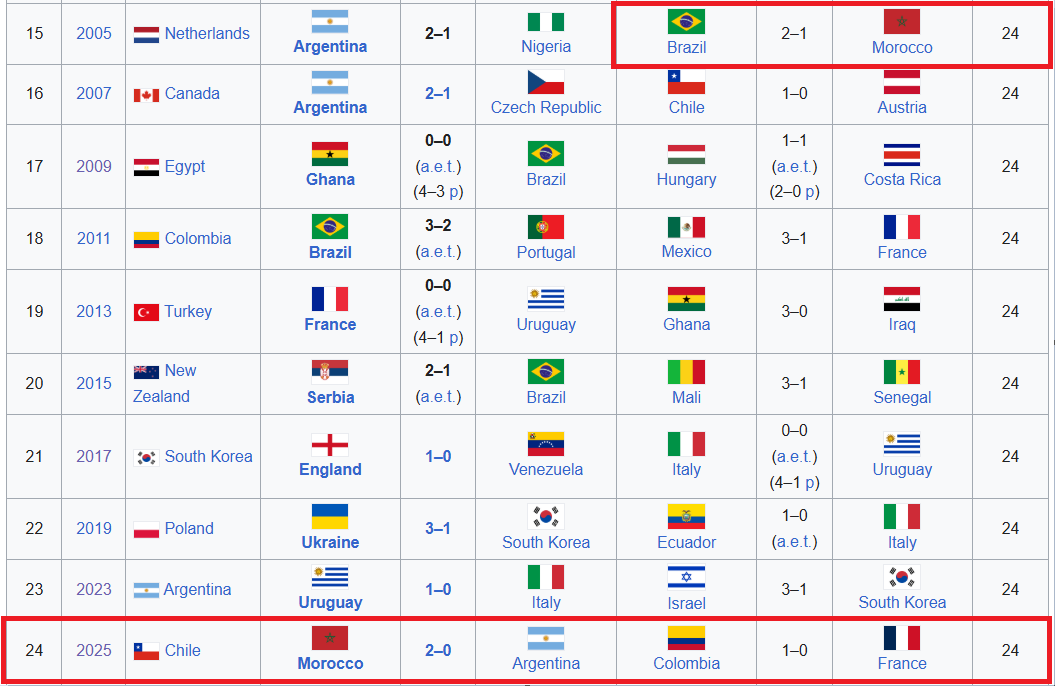Click the Egypt flag next to 2009
This screenshot has height=686, width=1055.
[146, 167]
